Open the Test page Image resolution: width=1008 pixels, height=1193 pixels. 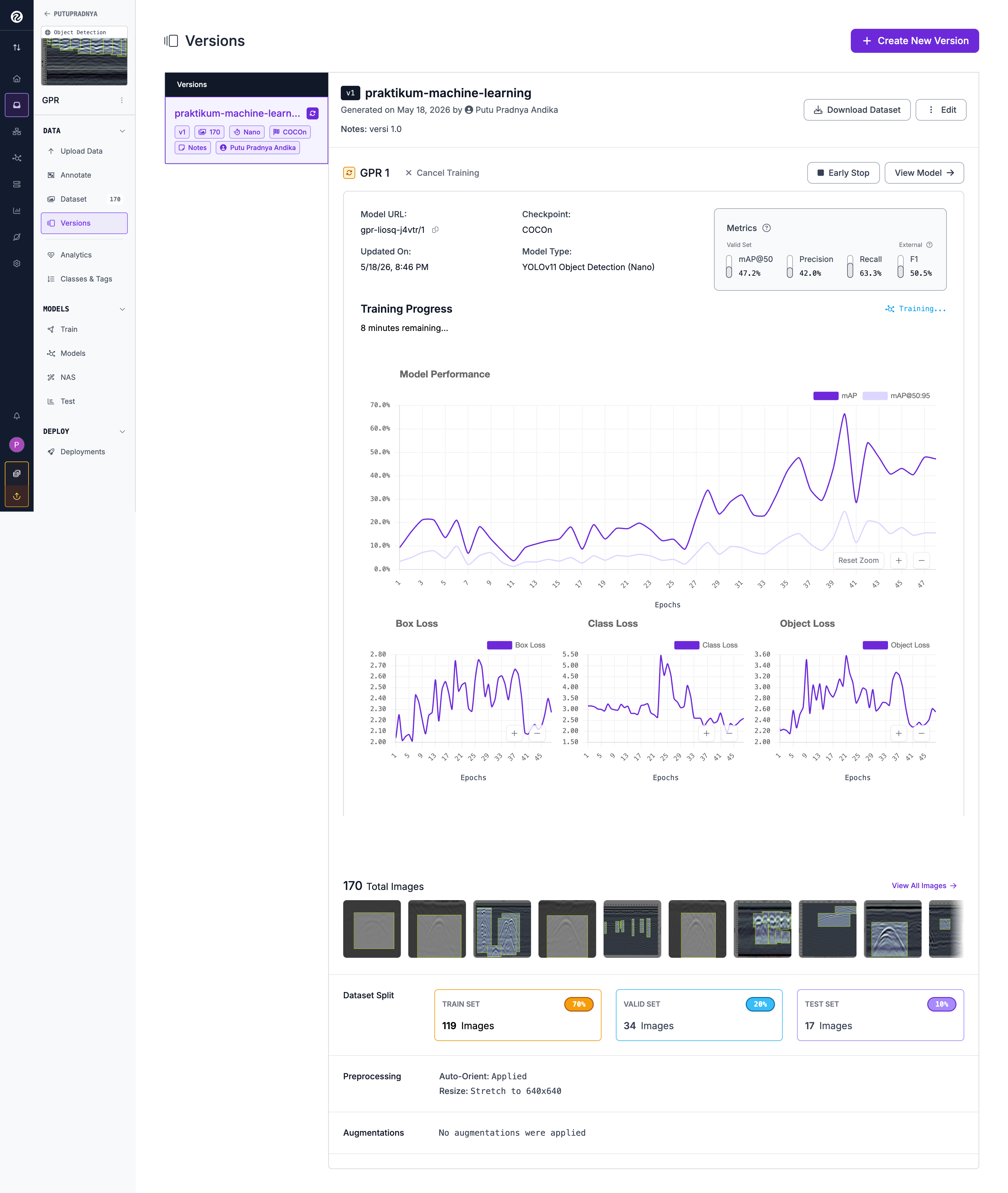click(x=84, y=401)
